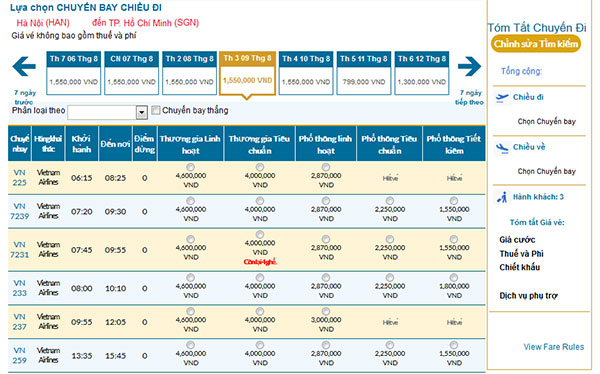The width and height of the screenshot is (600, 374).
Task: Go to previous 7 days arrow
Action: (24, 67)
